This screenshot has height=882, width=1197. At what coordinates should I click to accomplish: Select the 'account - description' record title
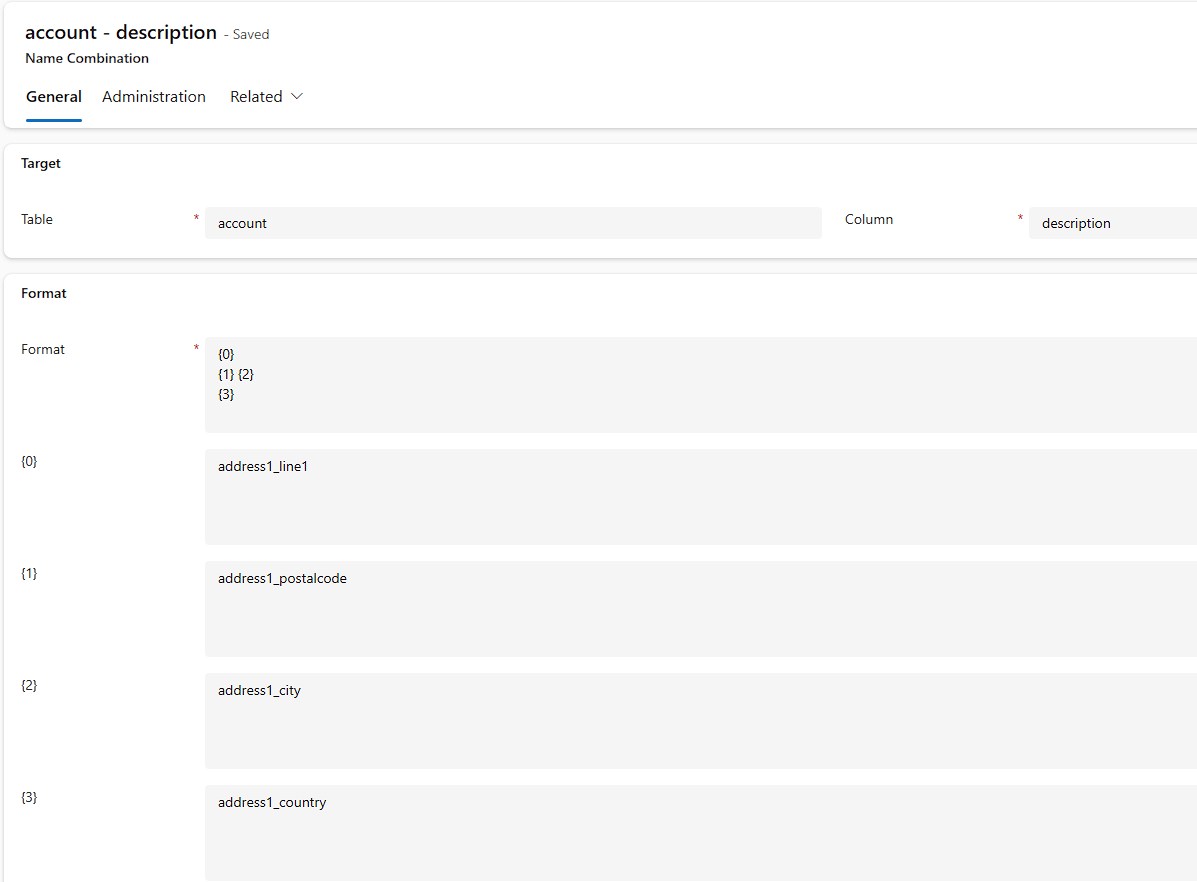coord(121,33)
